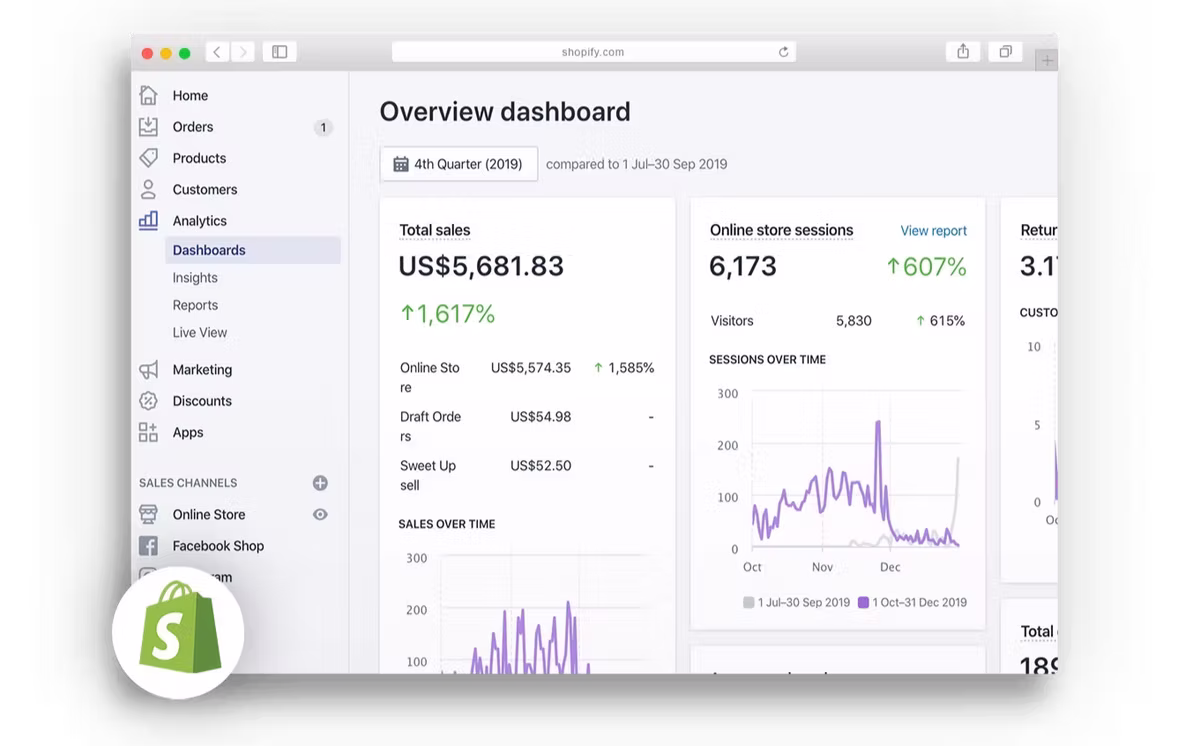The height and width of the screenshot is (746, 1200).
Task: Click the calendar icon in date picker
Action: (x=400, y=164)
